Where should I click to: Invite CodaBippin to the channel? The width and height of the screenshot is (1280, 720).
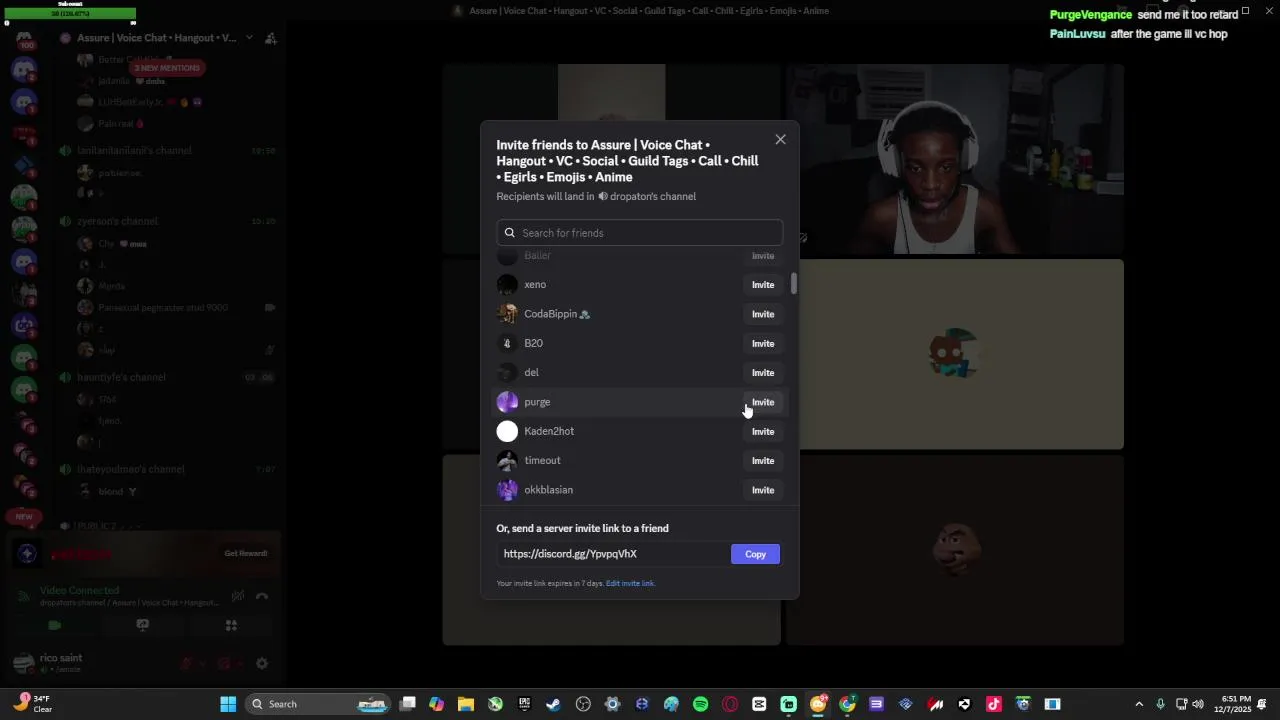click(x=763, y=314)
